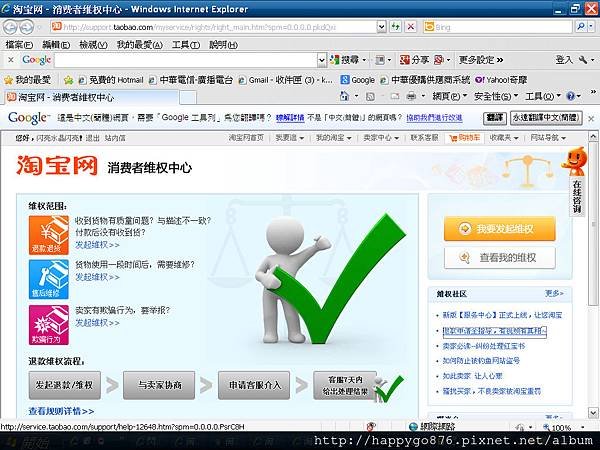Click the Refresh page icon
The image size is (600, 450).
396,27
